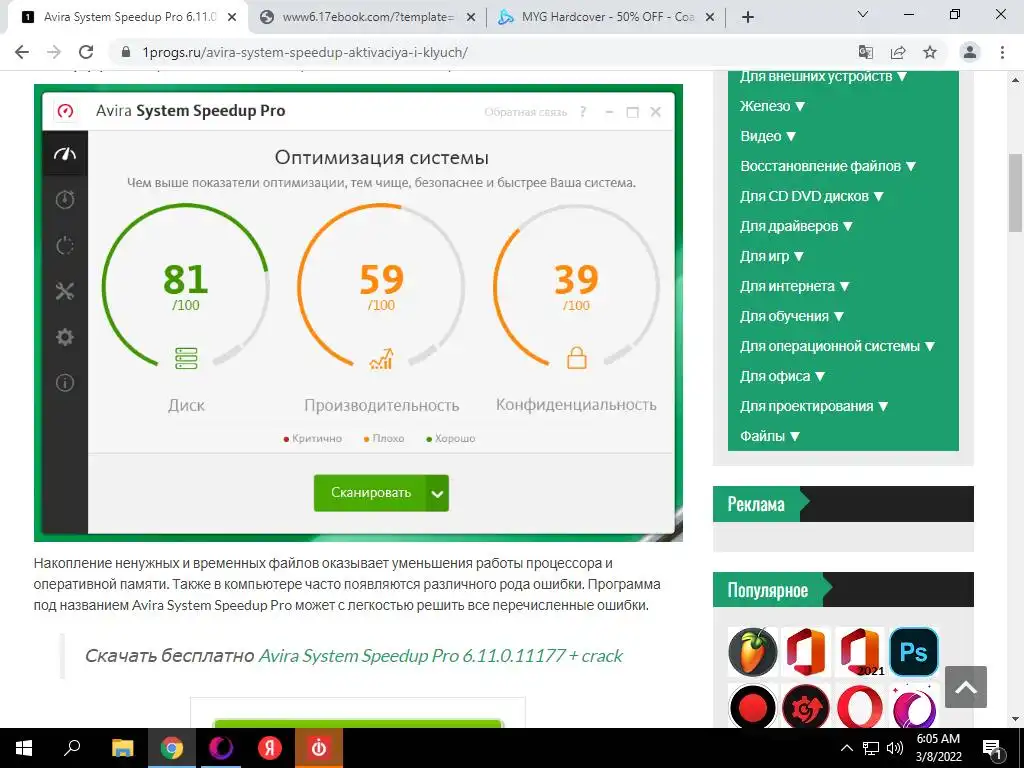Image resolution: width=1024 pixels, height=768 pixels.
Task: Expand the Для игр category
Action: pyautogui.click(x=771, y=257)
